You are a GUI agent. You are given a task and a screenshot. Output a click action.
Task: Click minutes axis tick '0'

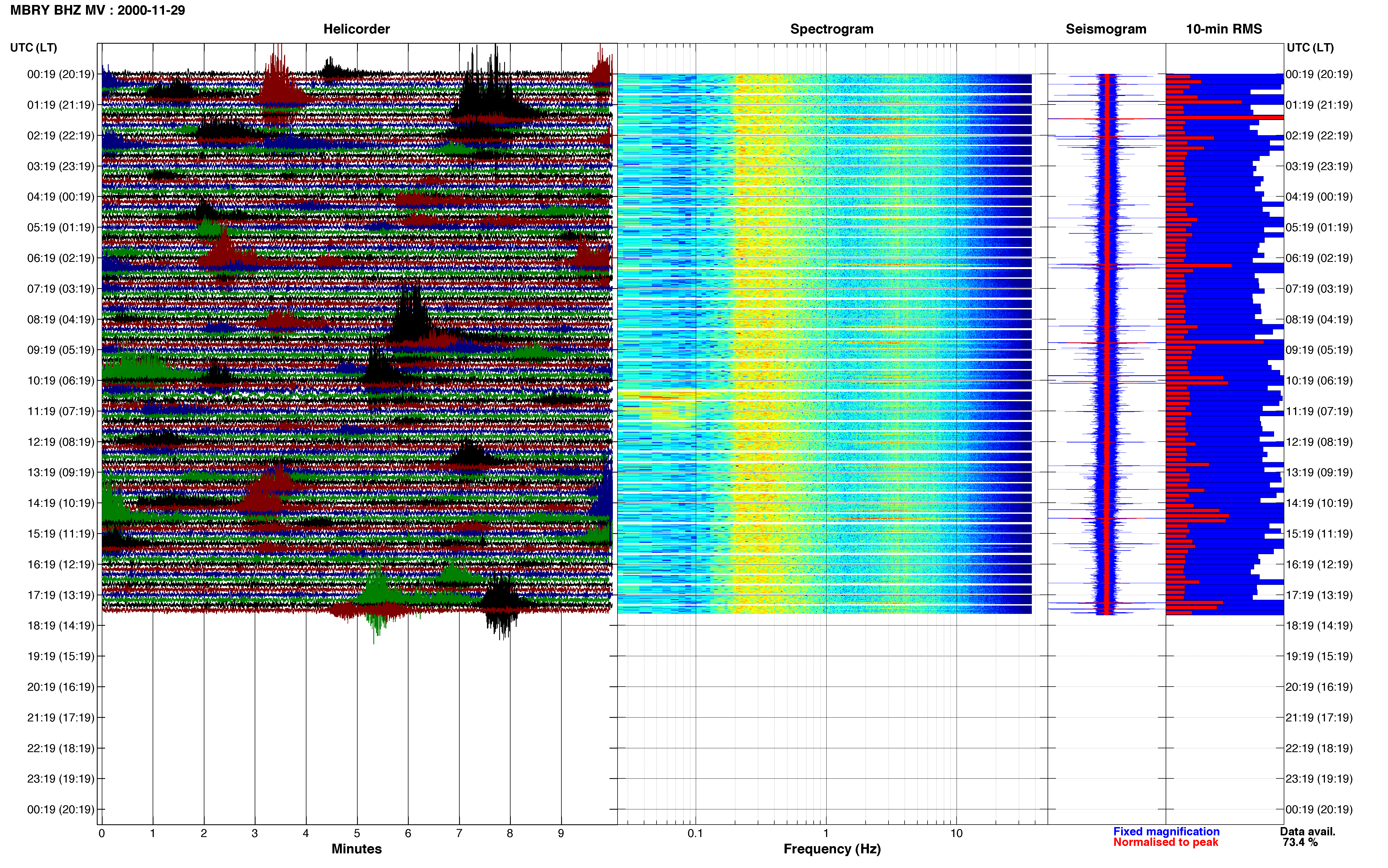(x=101, y=833)
